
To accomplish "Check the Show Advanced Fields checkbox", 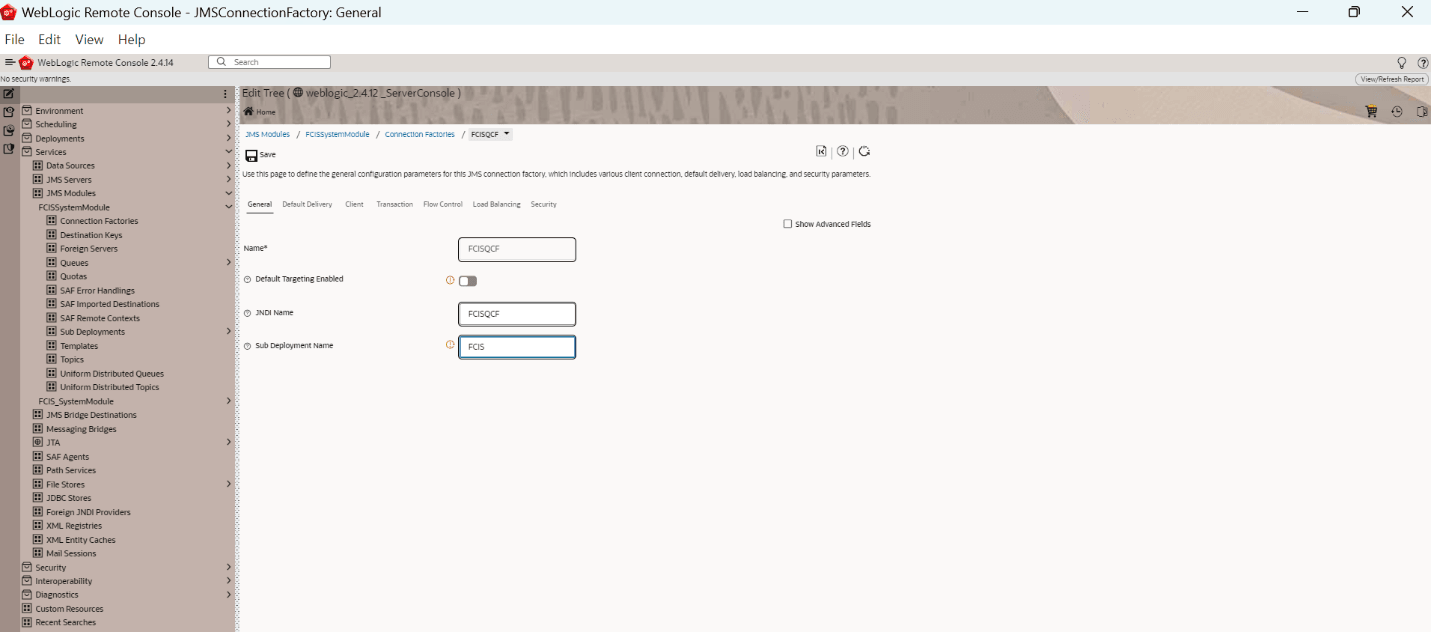I will point(788,224).
